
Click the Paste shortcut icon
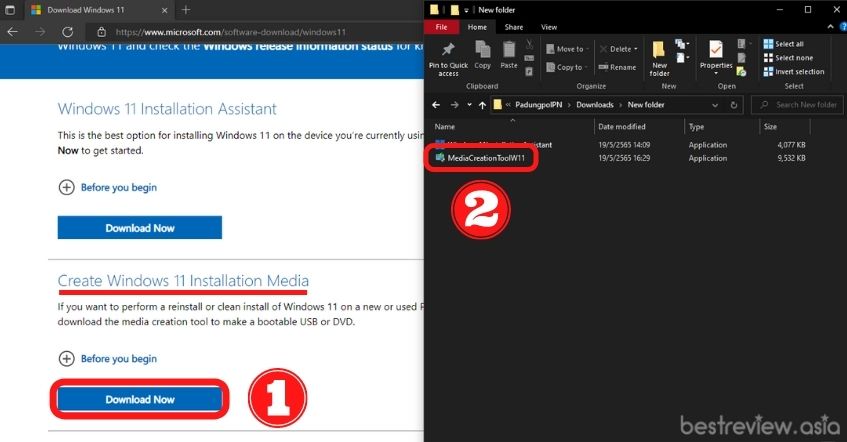(529, 71)
